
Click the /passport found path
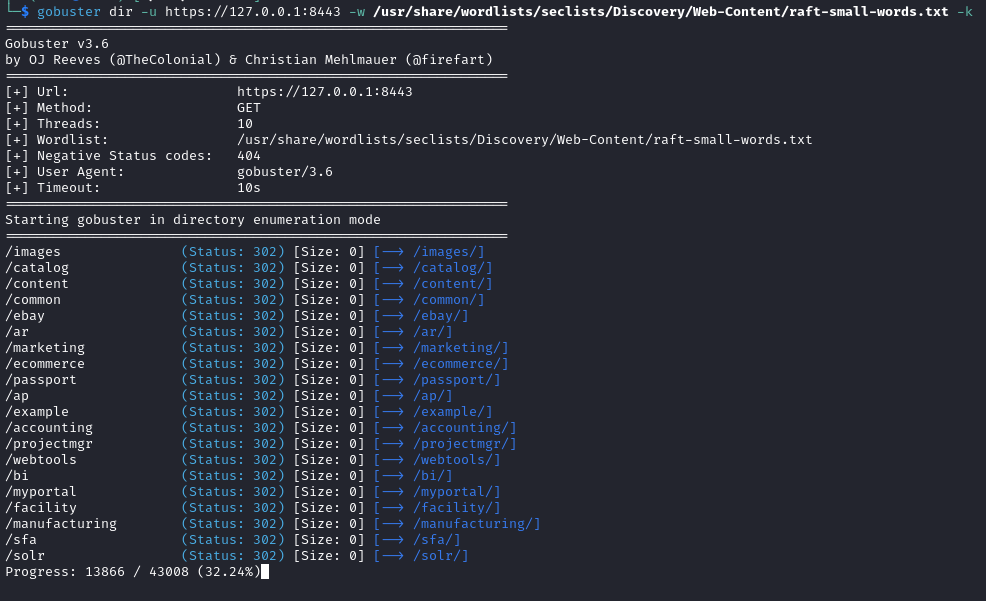pos(41,380)
